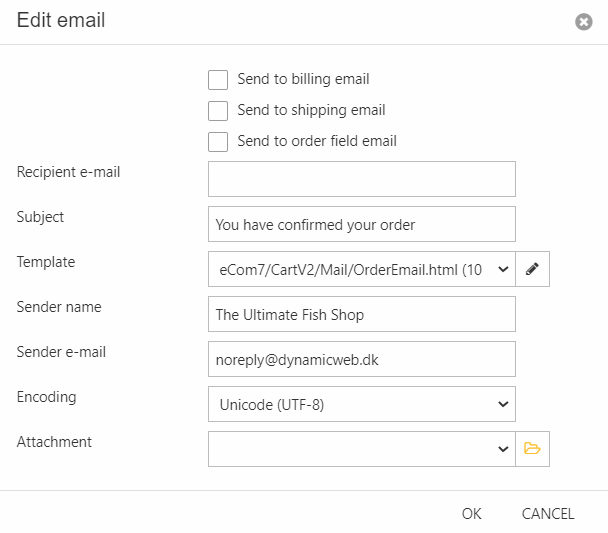
Task: Click the Sender e-mail field
Action: pos(361,359)
